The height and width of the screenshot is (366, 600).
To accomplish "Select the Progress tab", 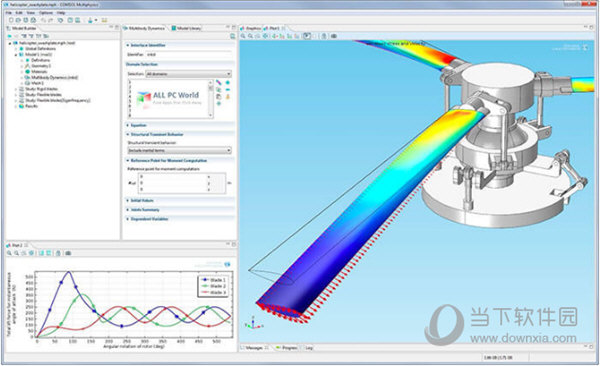I will [287, 348].
